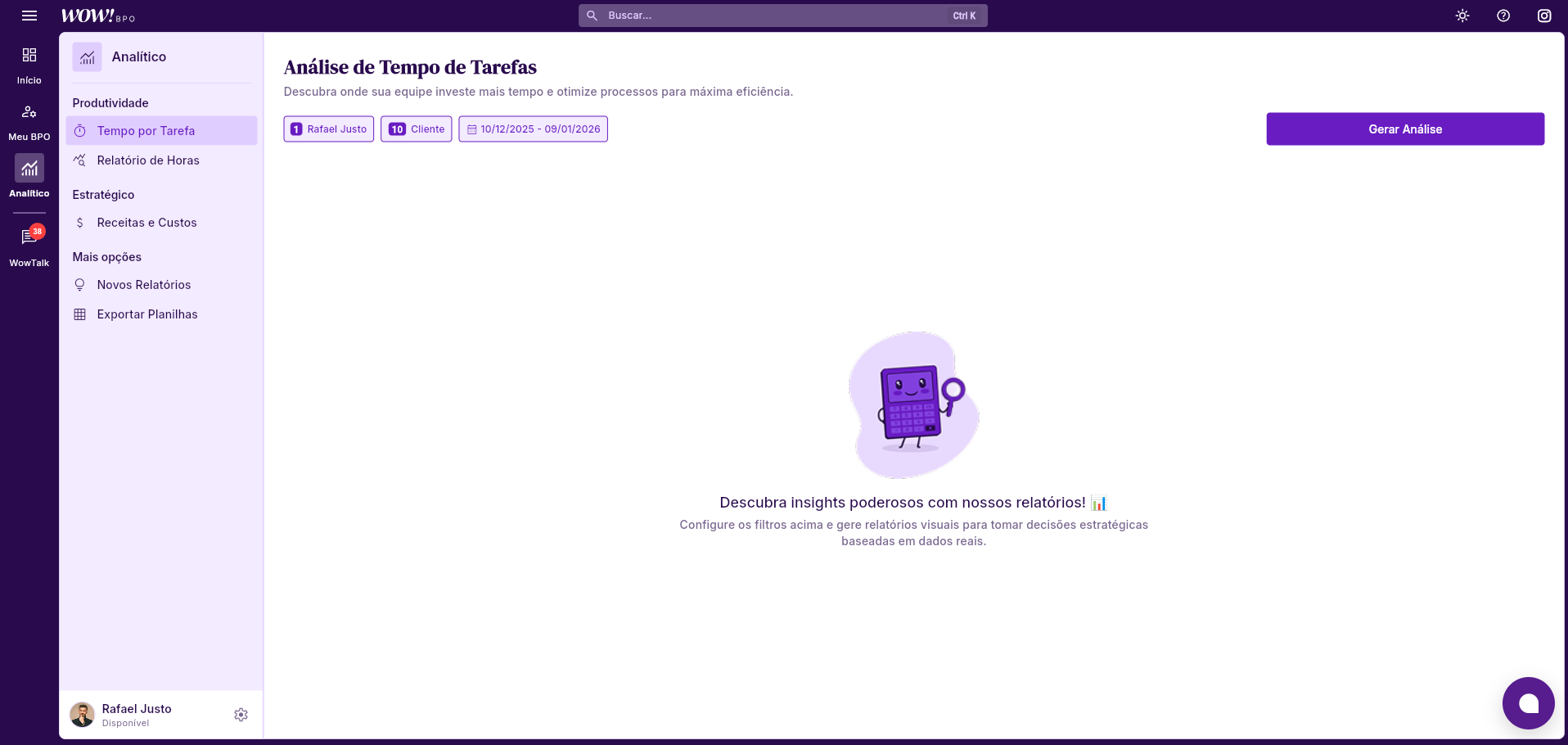This screenshot has height=745, width=1568.
Task: Click Rafael Justo profile avatar
Action: pyautogui.click(x=82, y=715)
